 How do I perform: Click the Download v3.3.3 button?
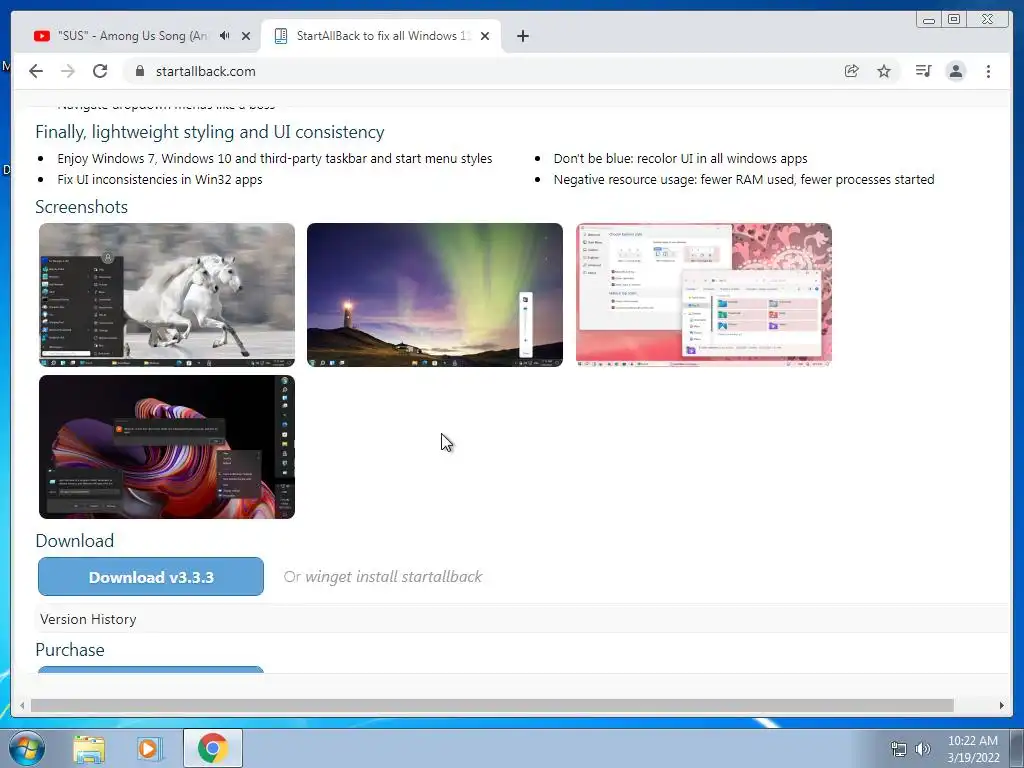pos(151,577)
